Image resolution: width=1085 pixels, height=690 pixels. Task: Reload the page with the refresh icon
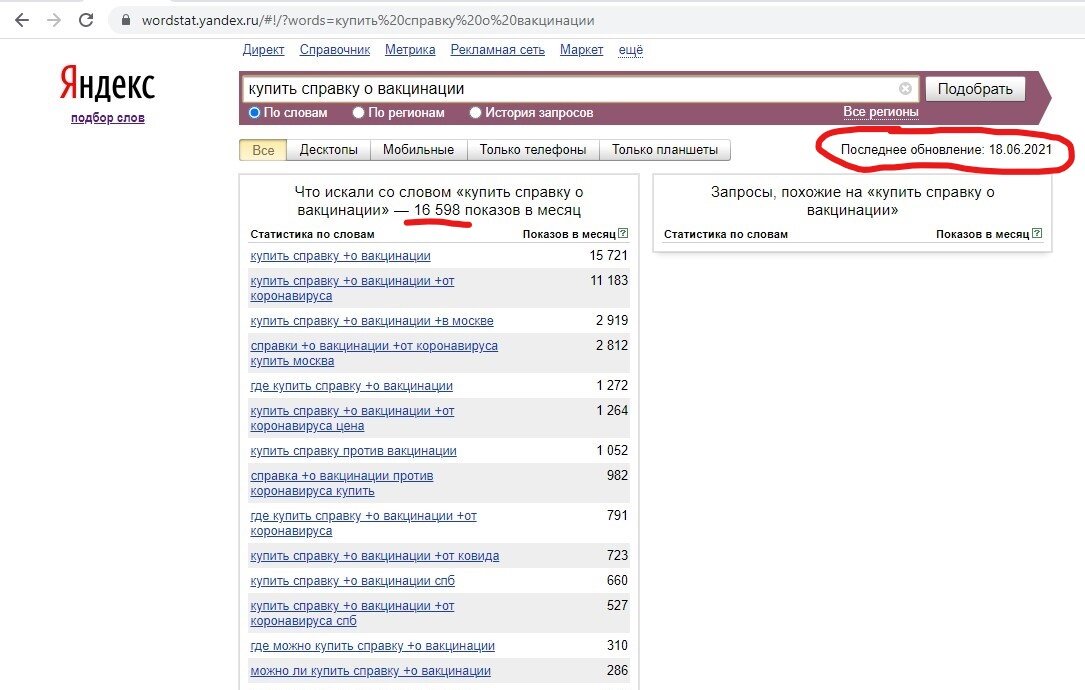[x=86, y=20]
